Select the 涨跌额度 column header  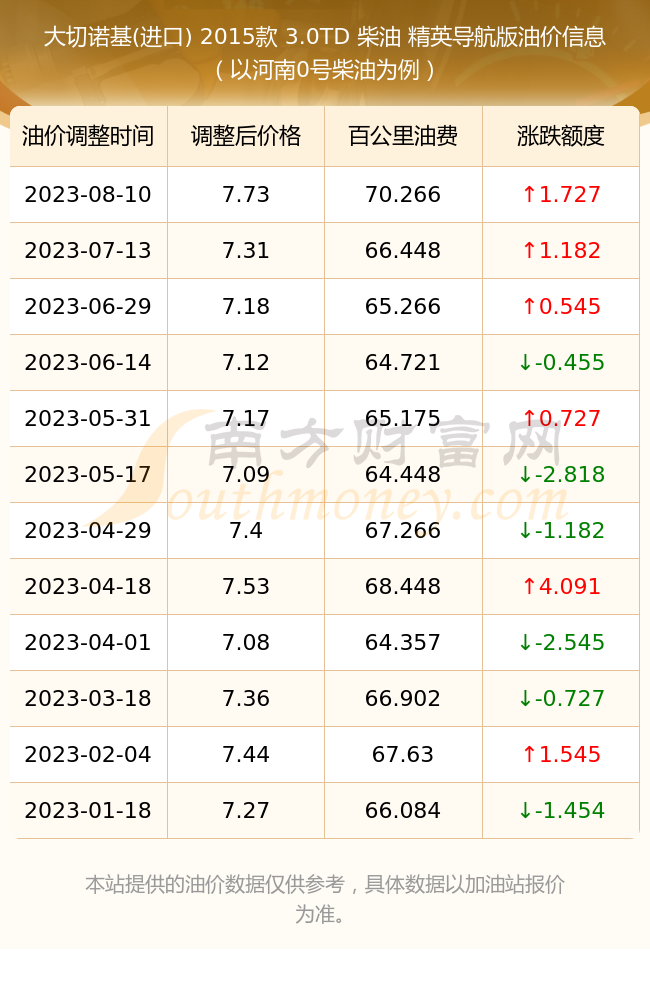tap(561, 136)
